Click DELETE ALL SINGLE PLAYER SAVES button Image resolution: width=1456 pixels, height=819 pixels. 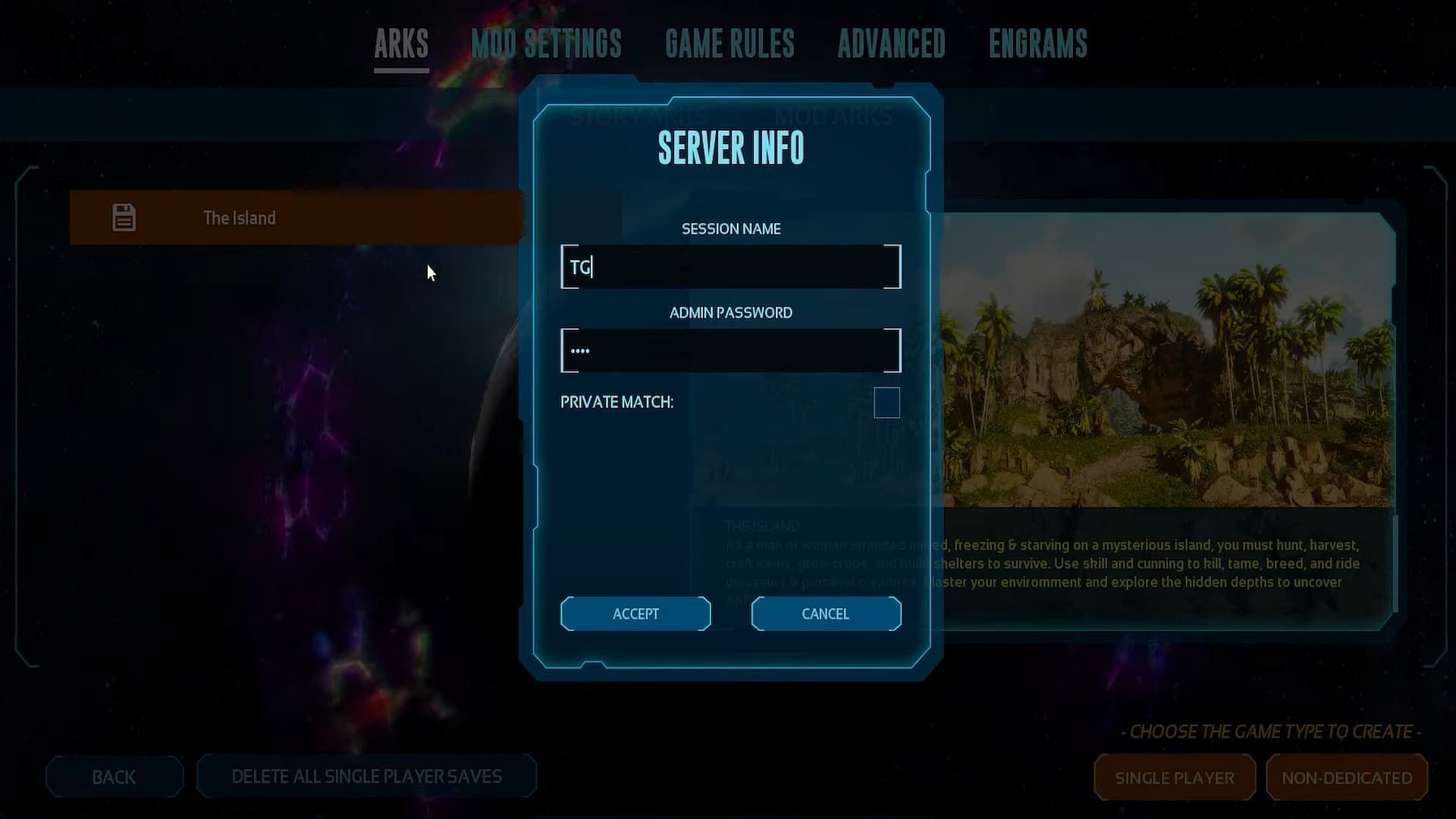coord(366,777)
